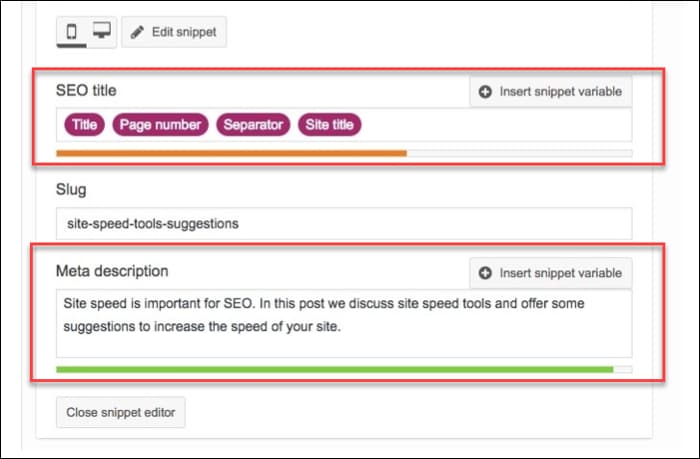Select the Title snippet variable tag

pos(83,125)
